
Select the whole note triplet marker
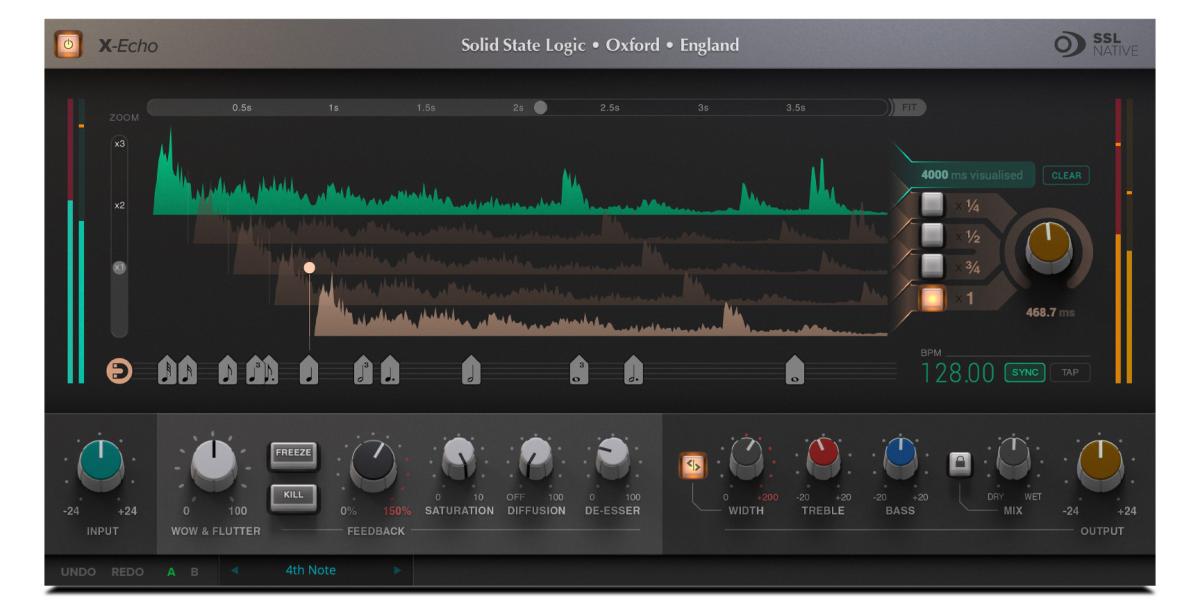click(578, 371)
